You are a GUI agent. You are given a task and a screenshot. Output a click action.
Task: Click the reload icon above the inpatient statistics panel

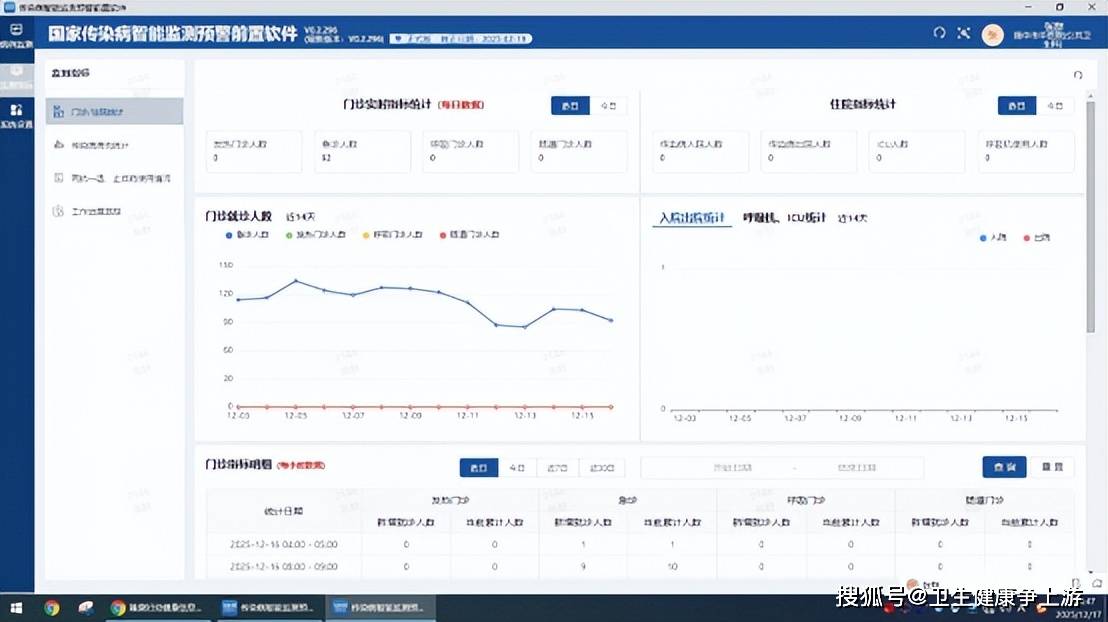tap(1077, 75)
